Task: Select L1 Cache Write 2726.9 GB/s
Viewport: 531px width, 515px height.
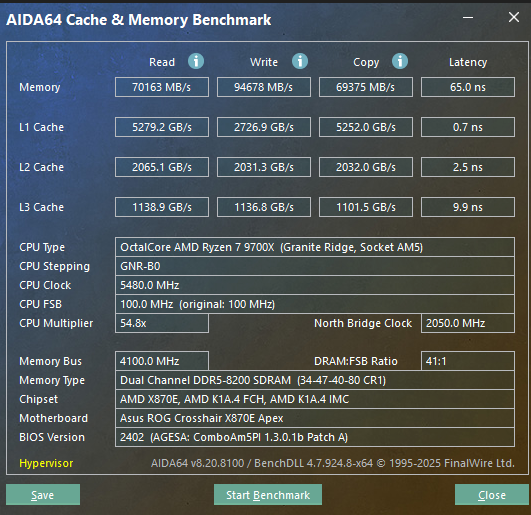Action: [264, 127]
